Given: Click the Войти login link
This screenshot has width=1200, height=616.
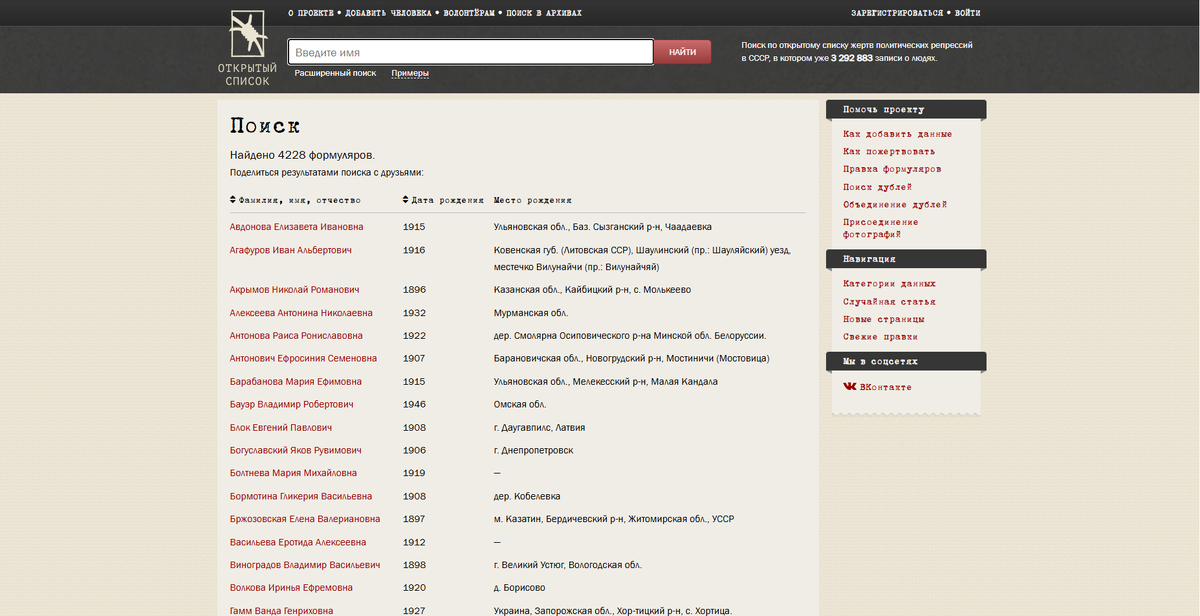Looking at the screenshot, I should pos(967,13).
